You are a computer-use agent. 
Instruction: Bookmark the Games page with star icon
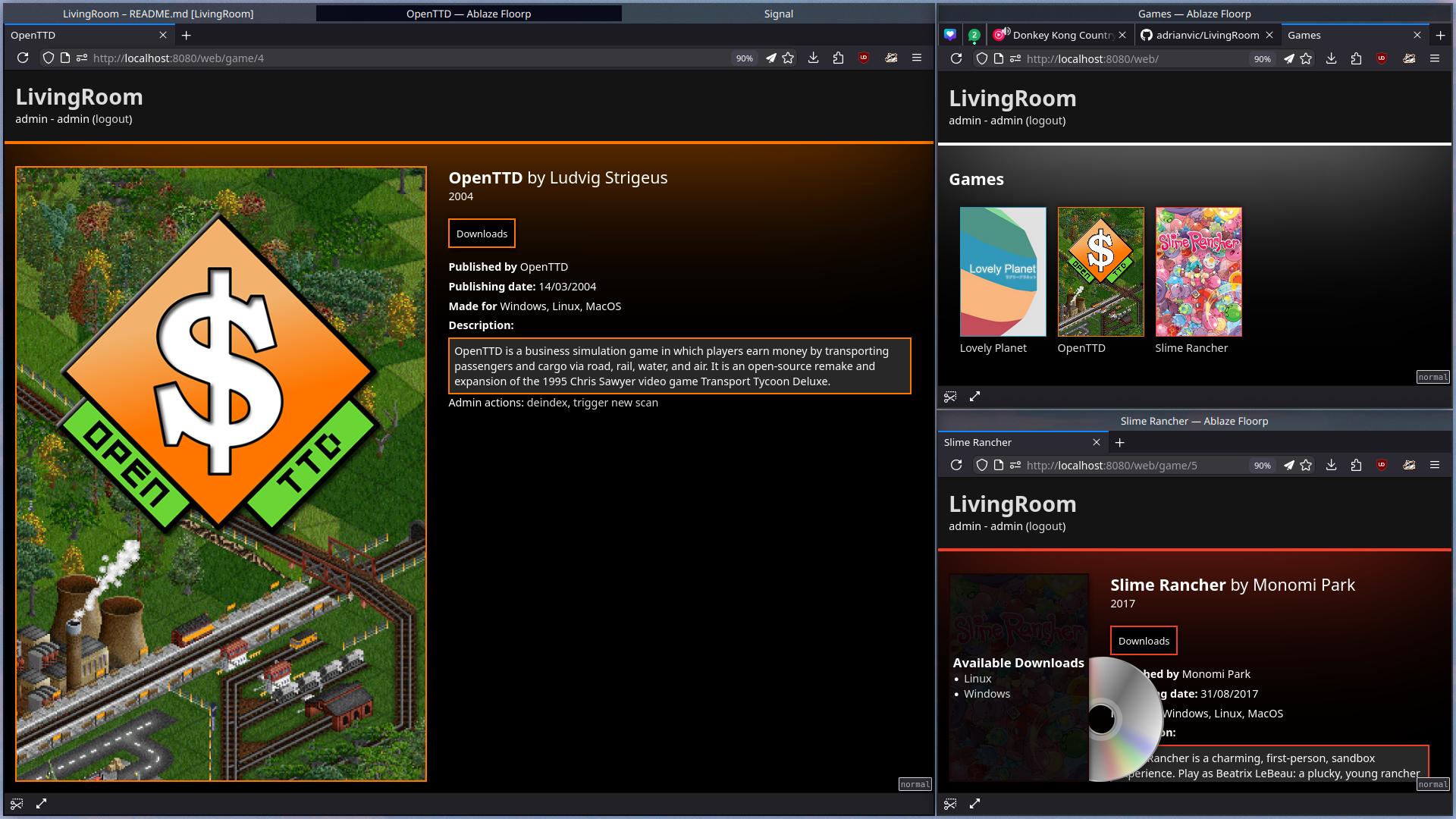coord(1306,58)
